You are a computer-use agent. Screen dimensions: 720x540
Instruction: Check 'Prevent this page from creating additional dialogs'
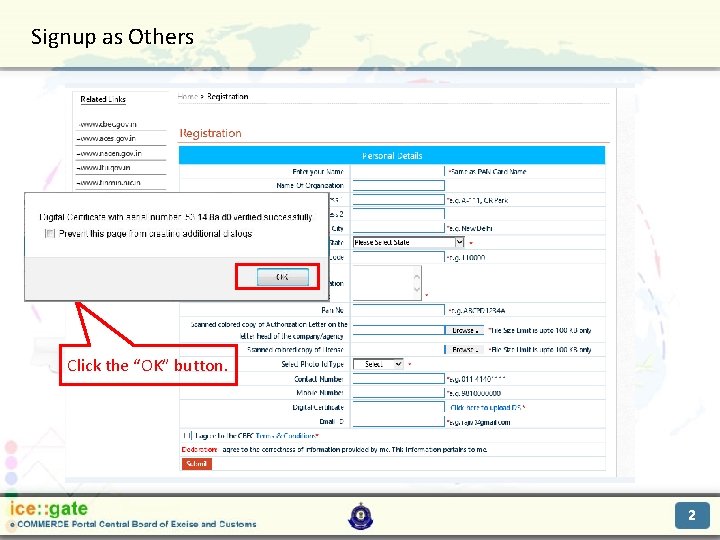pos(50,234)
